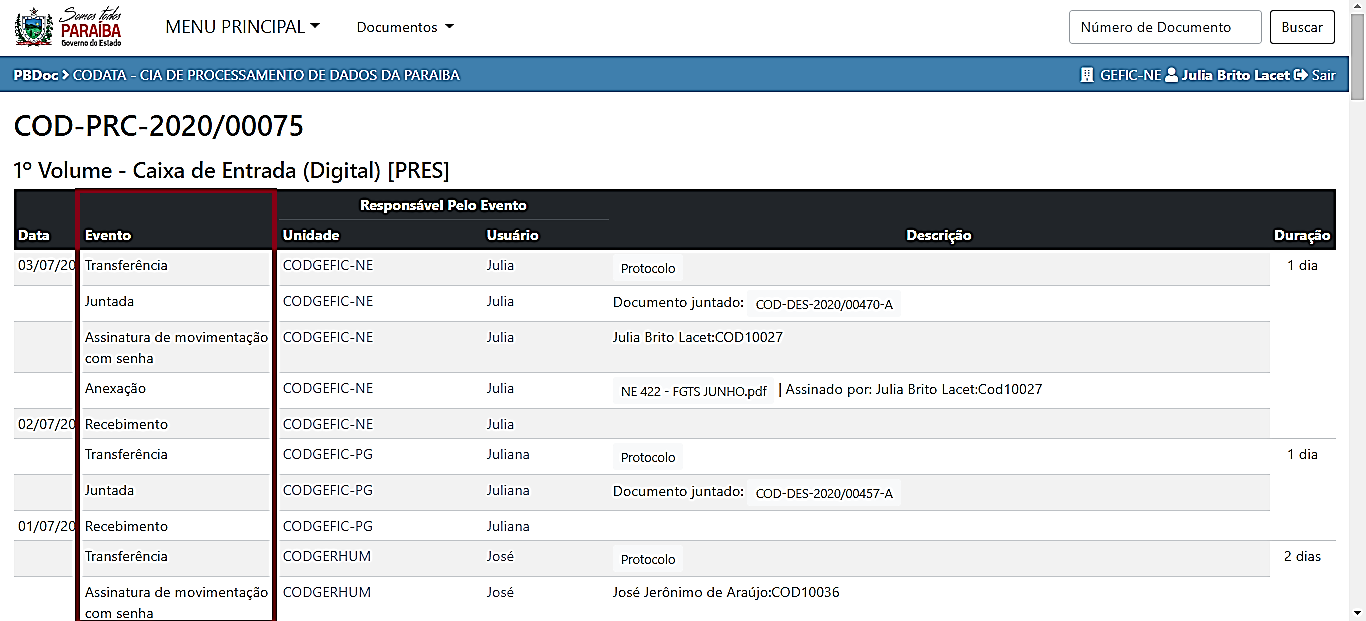Click the Duração column header
Image resolution: width=1366 pixels, height=621 pixels.
(1301, 235)
